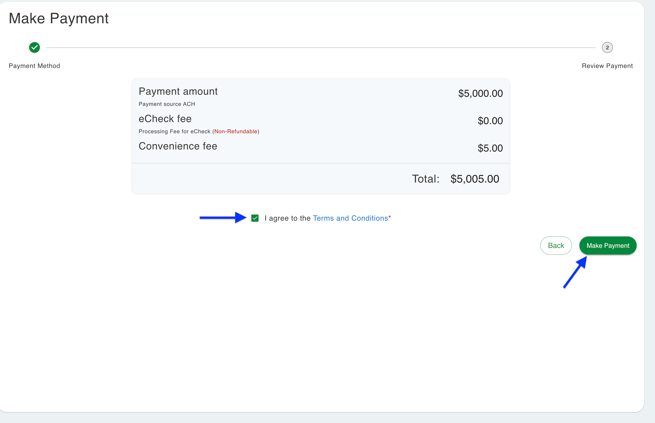Viewport: 655px width, 423px height.
Task: Click the Make Payment page heading
Action: click(x=59, y=18)
